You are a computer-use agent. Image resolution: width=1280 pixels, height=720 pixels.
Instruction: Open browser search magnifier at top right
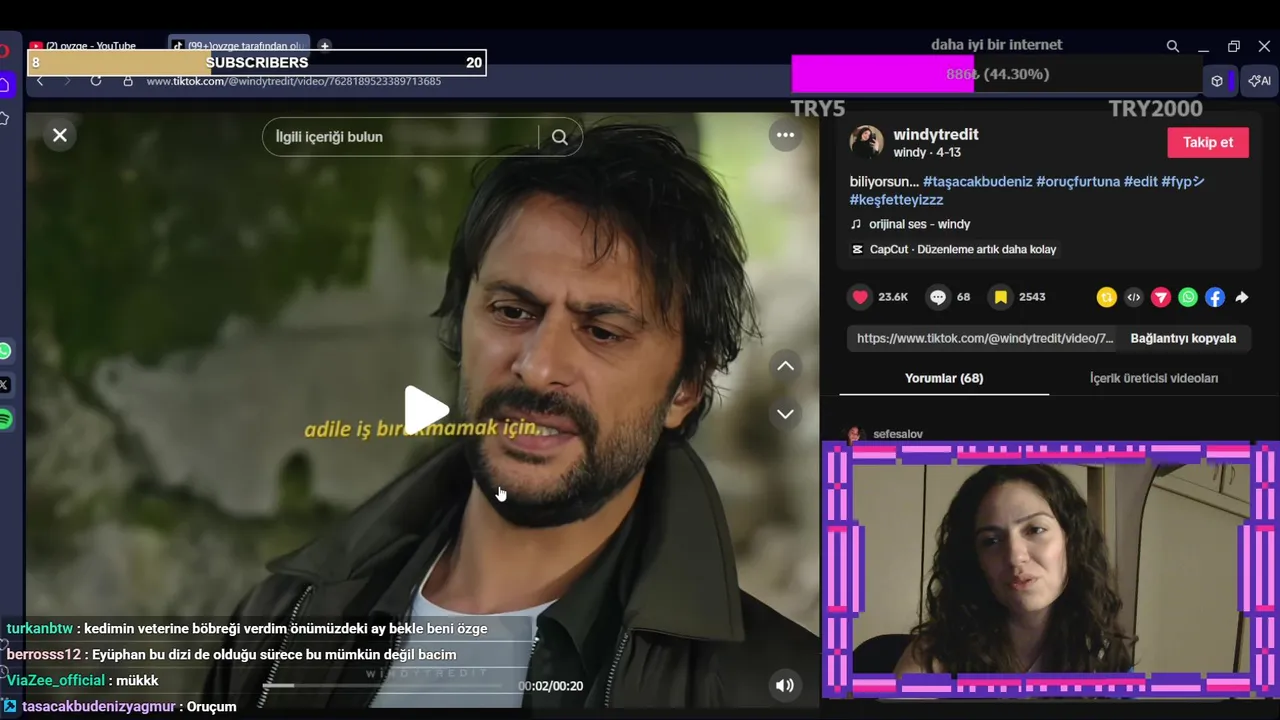1172,46
